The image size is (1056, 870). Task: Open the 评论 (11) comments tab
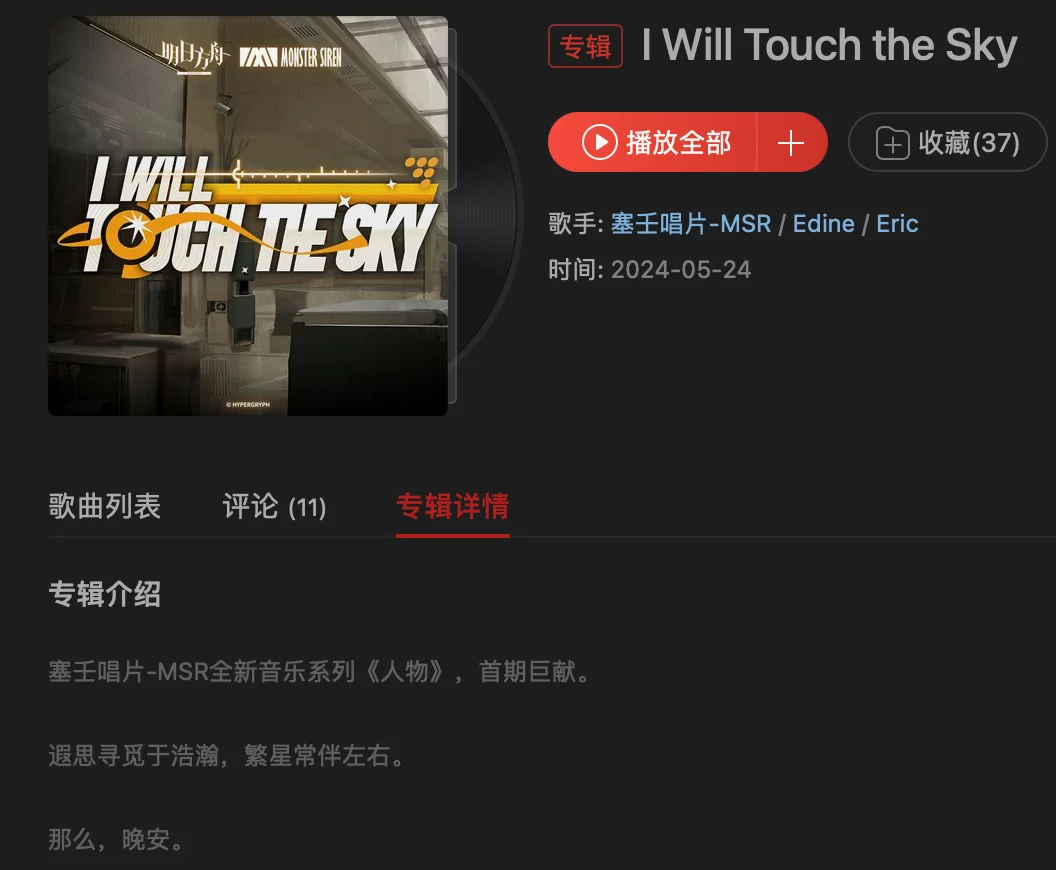(x=275, y=506)
